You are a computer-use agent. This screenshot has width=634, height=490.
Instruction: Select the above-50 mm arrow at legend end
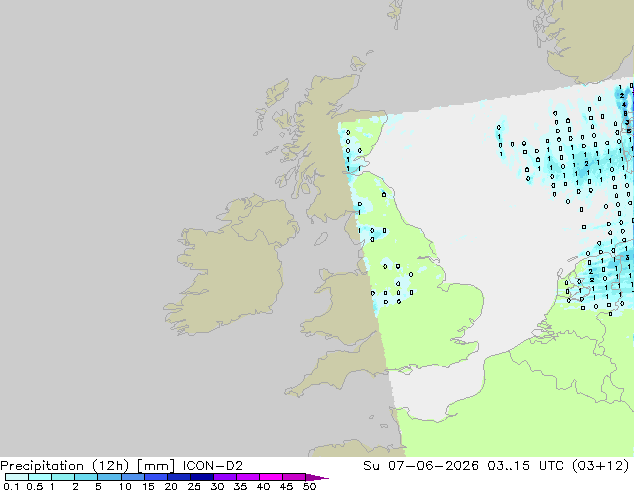[x=317, y=477]
